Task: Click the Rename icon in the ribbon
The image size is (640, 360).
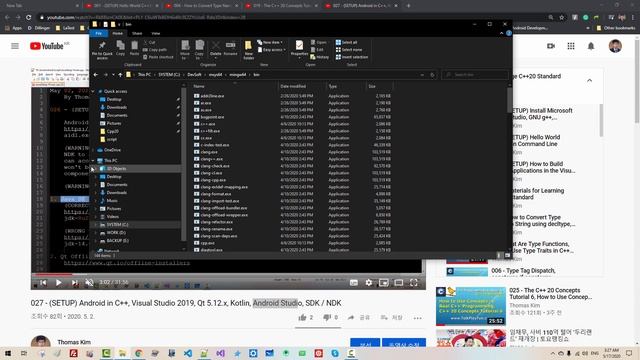Action: 230,48
